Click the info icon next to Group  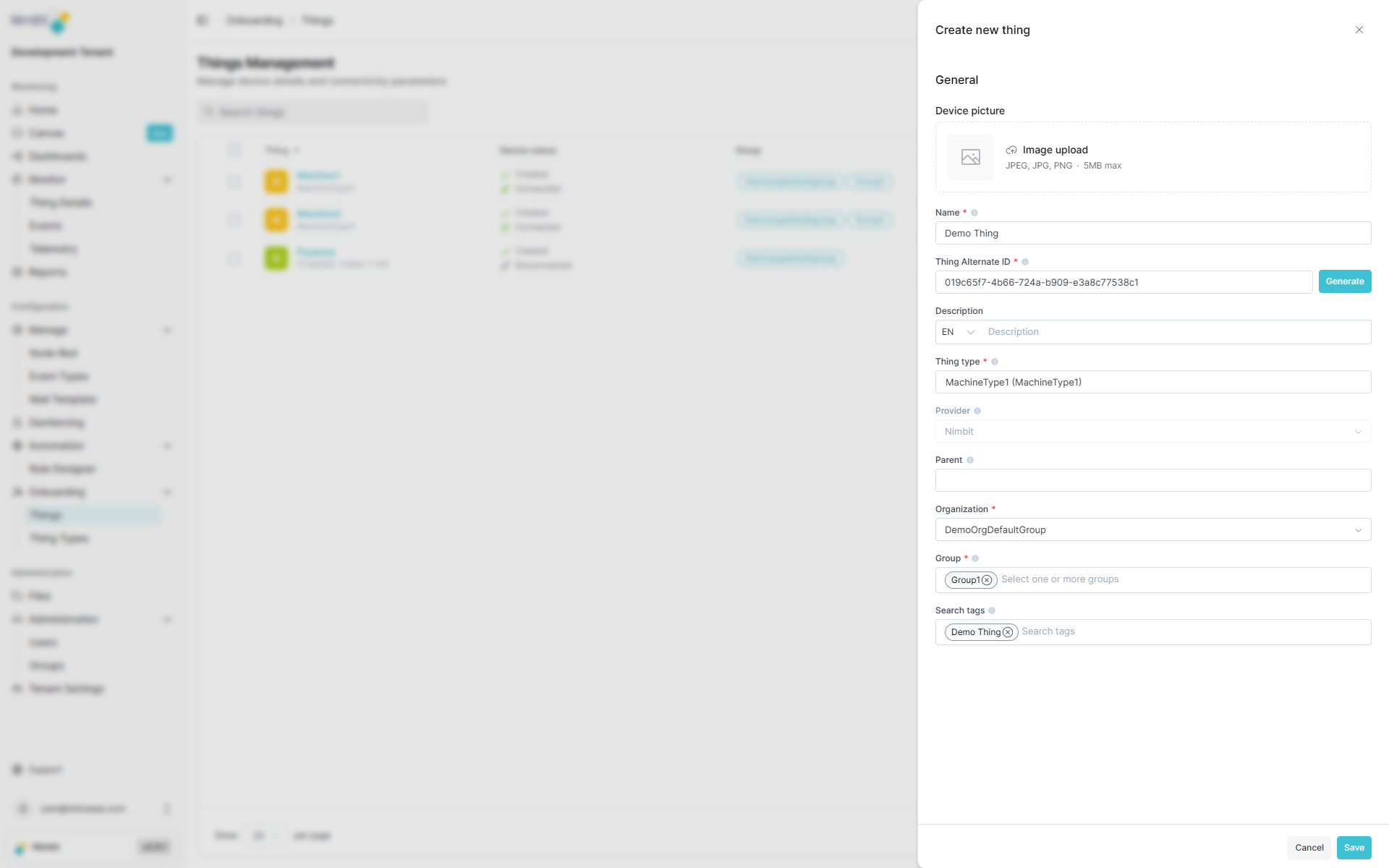pos(975,558)
